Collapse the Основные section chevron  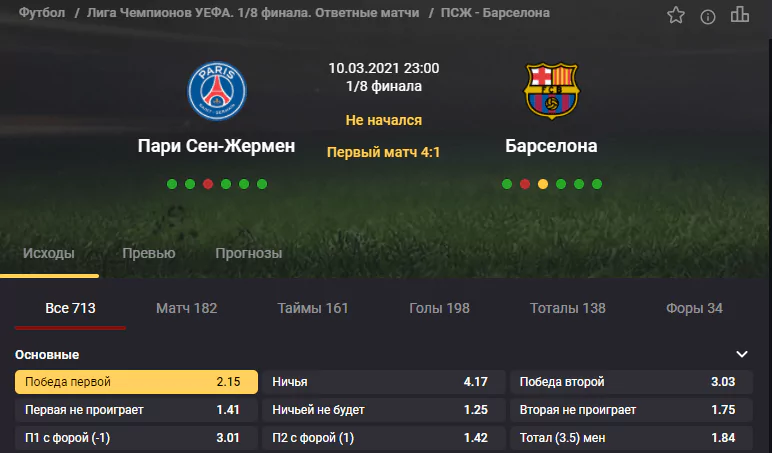[x=741, y=354]
